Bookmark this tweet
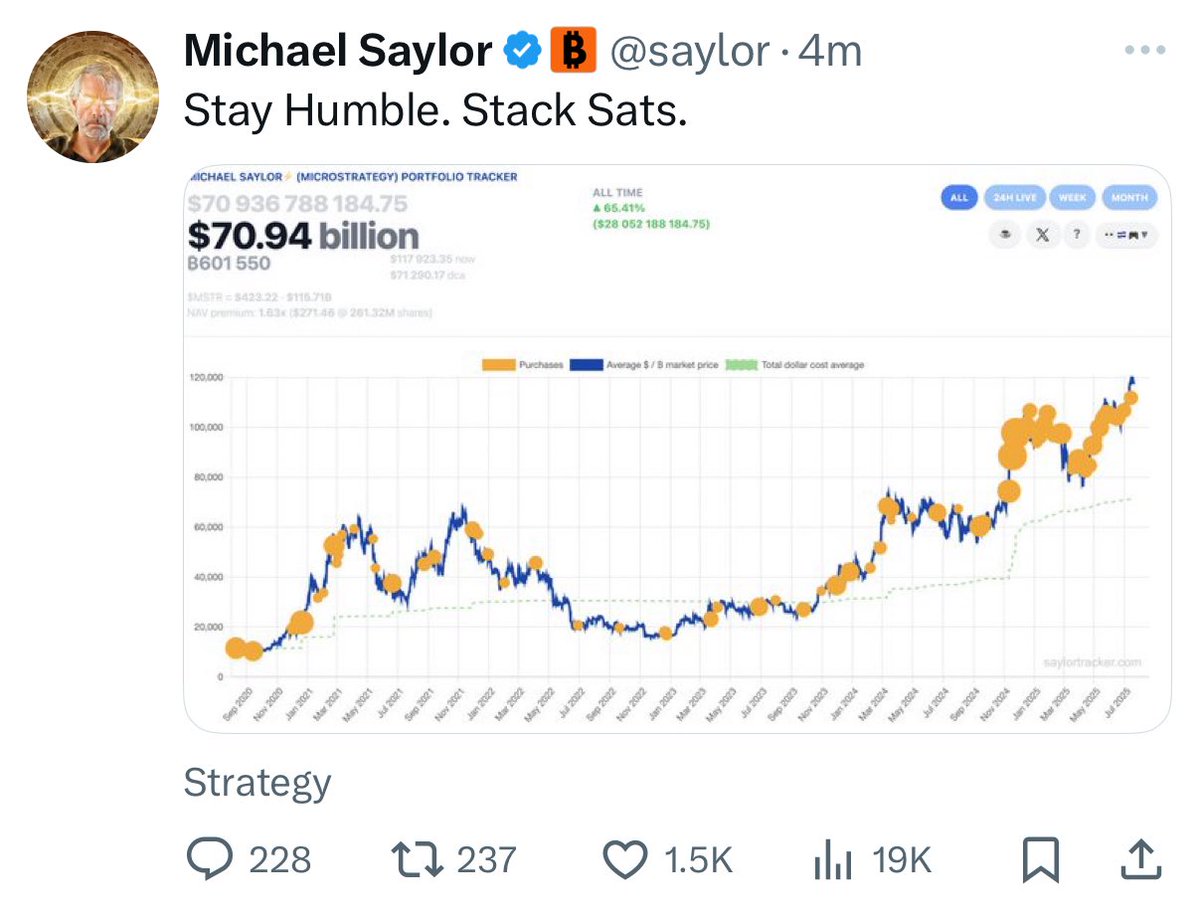This screenshot has height=918, width=1199. pos(1041,860)
